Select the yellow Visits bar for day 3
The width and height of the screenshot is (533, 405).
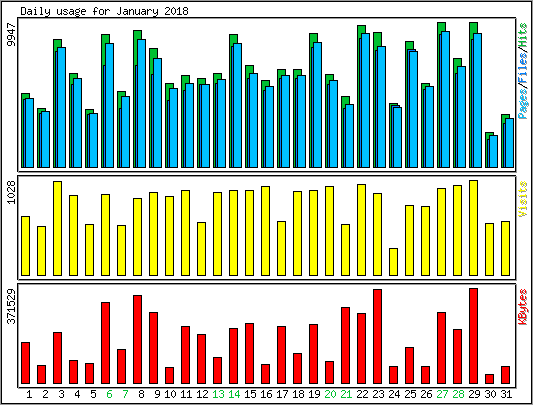57,229
